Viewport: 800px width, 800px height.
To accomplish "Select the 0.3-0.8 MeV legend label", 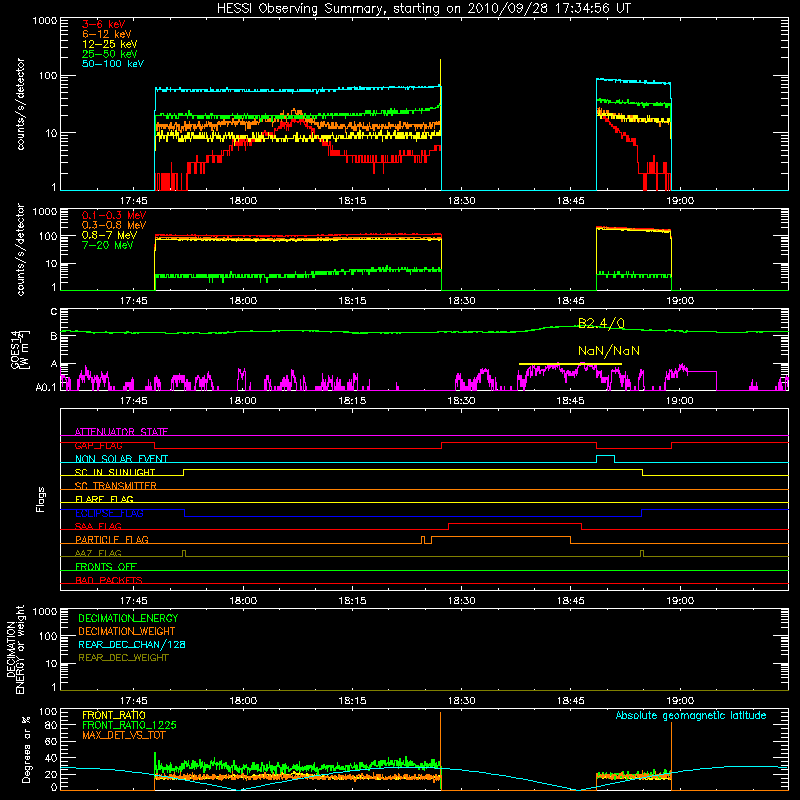I will (x=114, y=225).
